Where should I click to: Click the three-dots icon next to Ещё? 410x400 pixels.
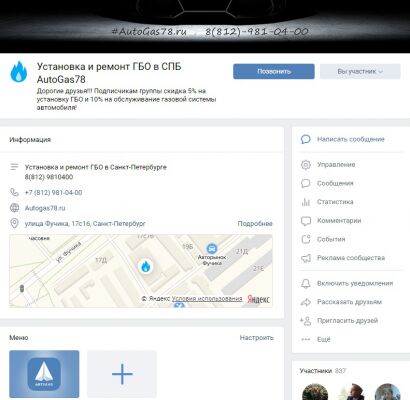pos(305,339)
